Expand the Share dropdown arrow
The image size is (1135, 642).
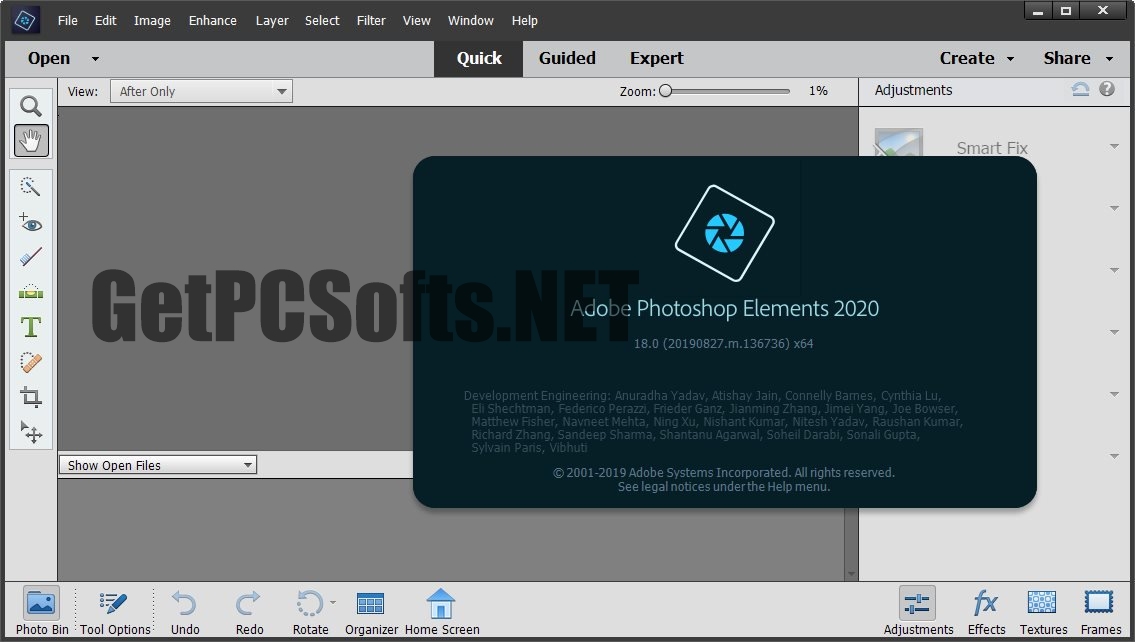(1110, 59)
